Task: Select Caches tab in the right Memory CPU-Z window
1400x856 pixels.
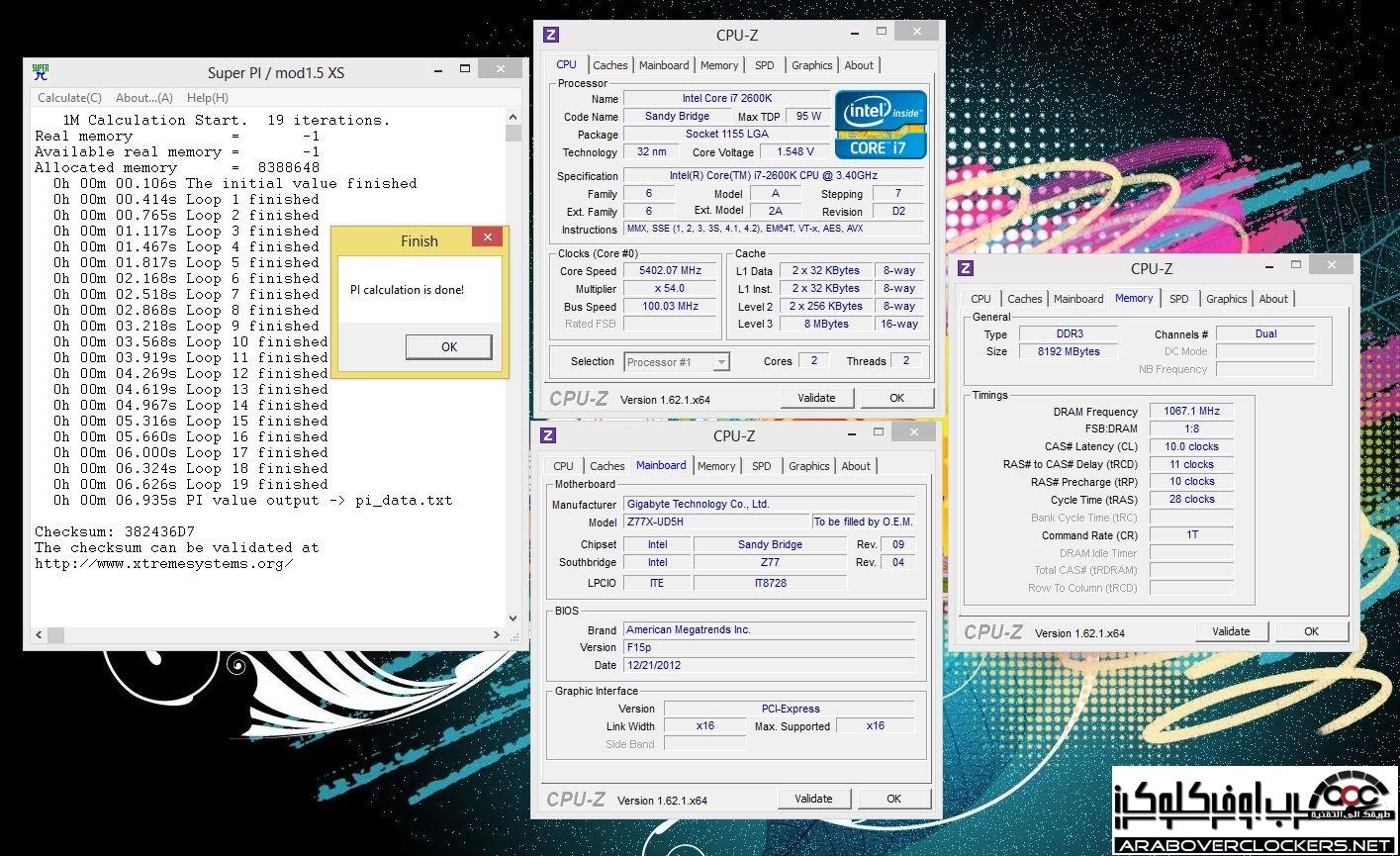Action: tap(1025, 299)
